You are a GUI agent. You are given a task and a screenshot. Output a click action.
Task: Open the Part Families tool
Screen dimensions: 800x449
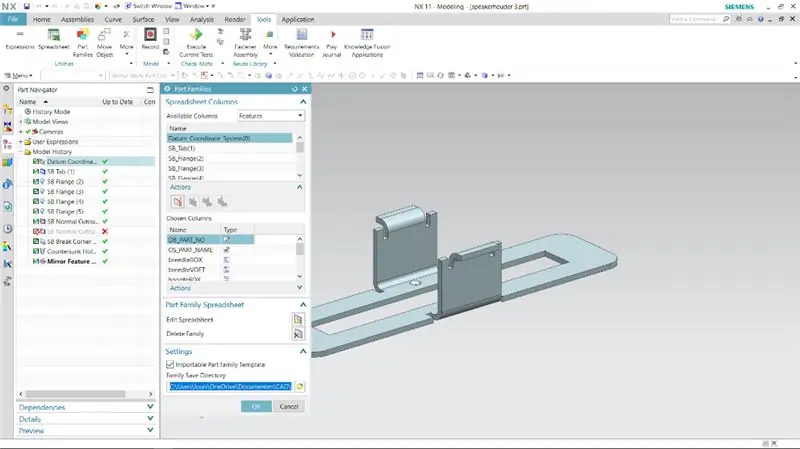point(82,42)
